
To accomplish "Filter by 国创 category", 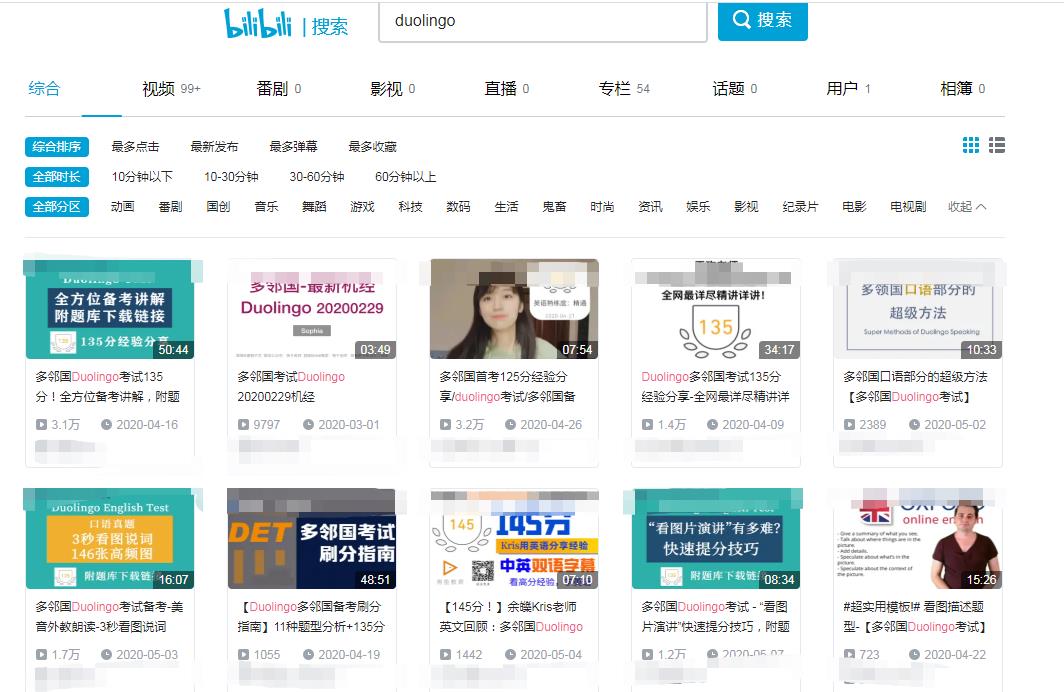I will click(x=218, y=207).
